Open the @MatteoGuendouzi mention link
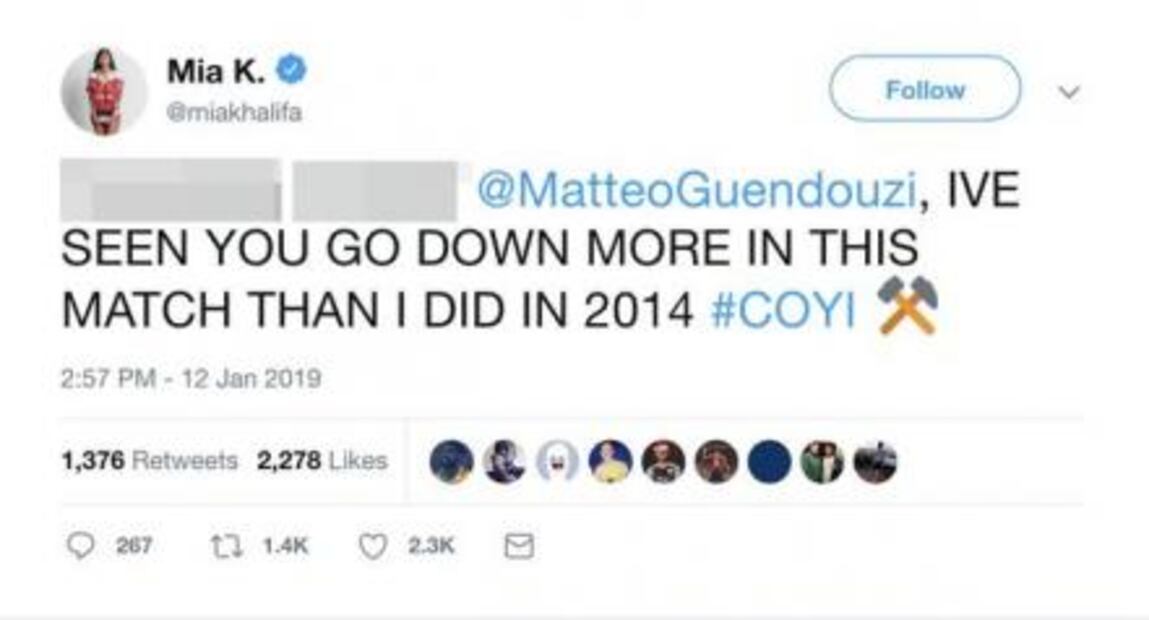The width and height of the screenshot is (1149, 620). (x=695, y=191)
